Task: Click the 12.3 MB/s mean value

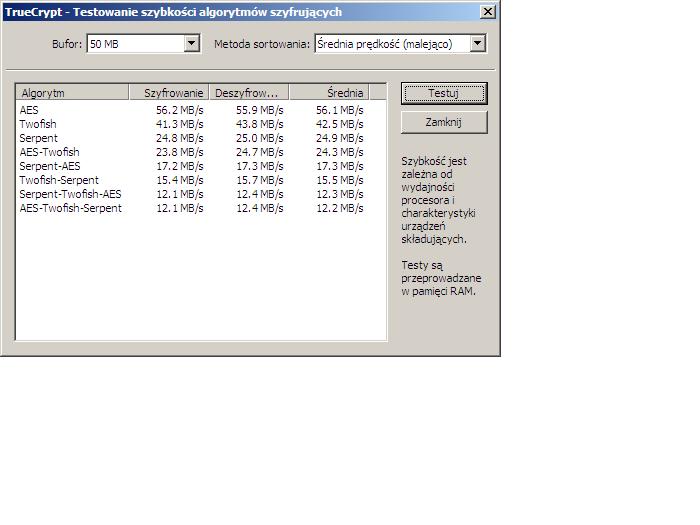Action: tap(340, 194)
